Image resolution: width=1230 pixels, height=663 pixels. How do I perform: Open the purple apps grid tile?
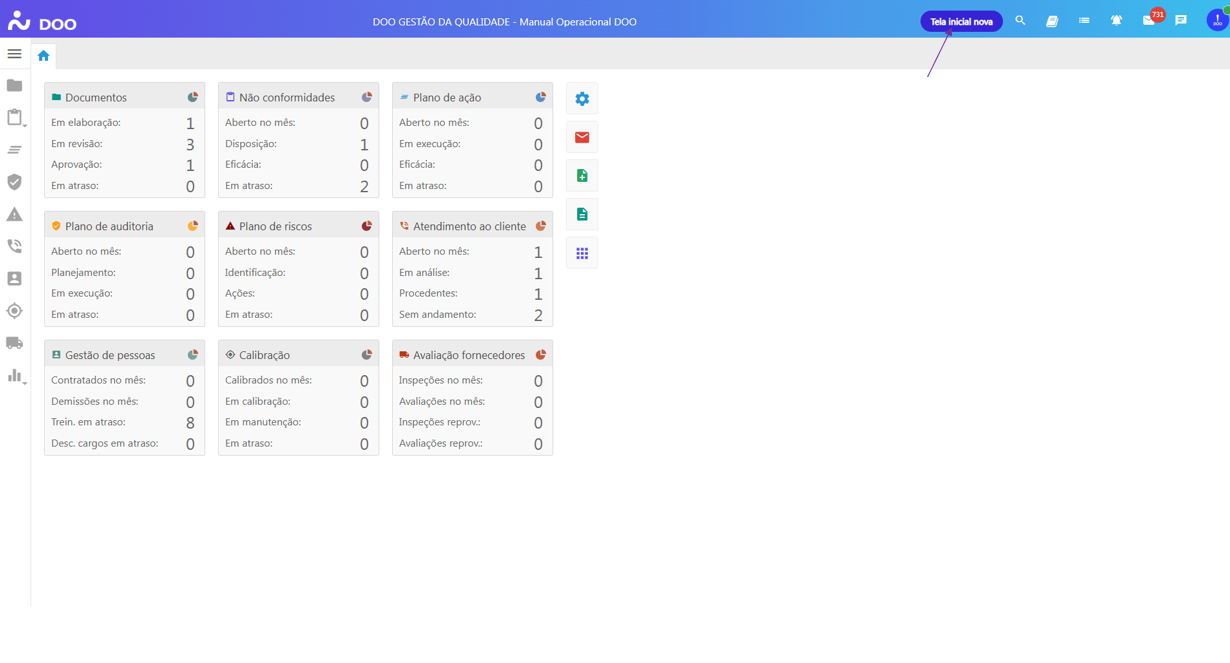[582, 254]
